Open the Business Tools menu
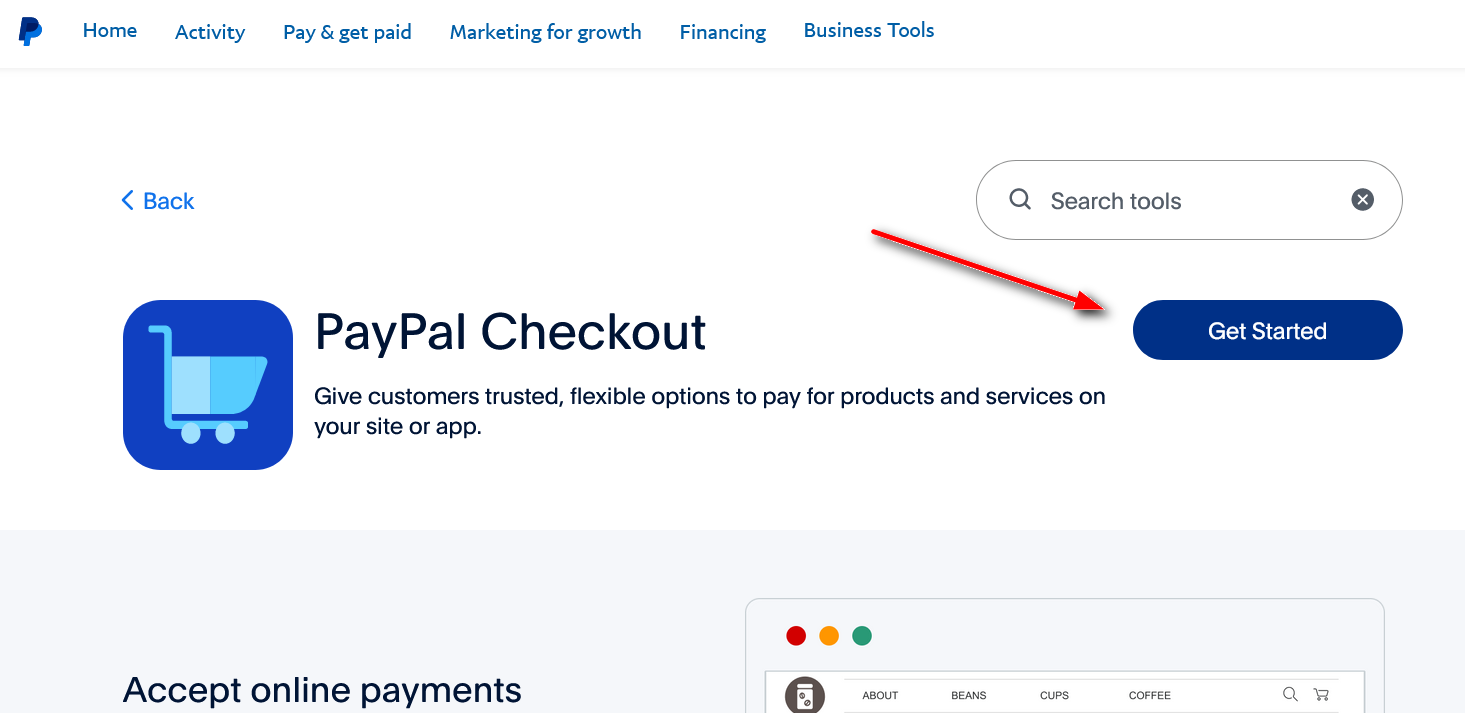The image size is (1465, 713). 869,31
